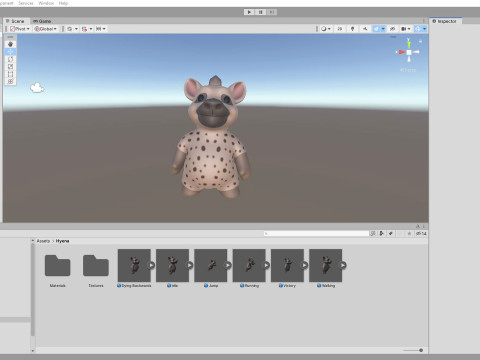The height and width of the screenshot is (360, 480).
Task: Select the Idle model thumbnail
Action: tap(172, 266)
